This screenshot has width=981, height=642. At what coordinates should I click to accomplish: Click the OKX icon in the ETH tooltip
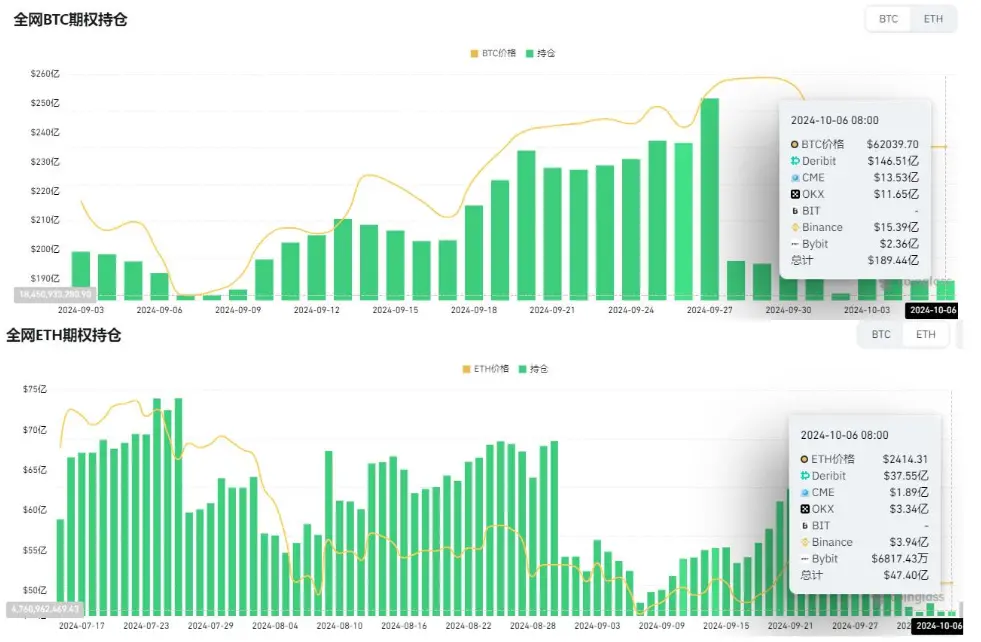(803, 508)
